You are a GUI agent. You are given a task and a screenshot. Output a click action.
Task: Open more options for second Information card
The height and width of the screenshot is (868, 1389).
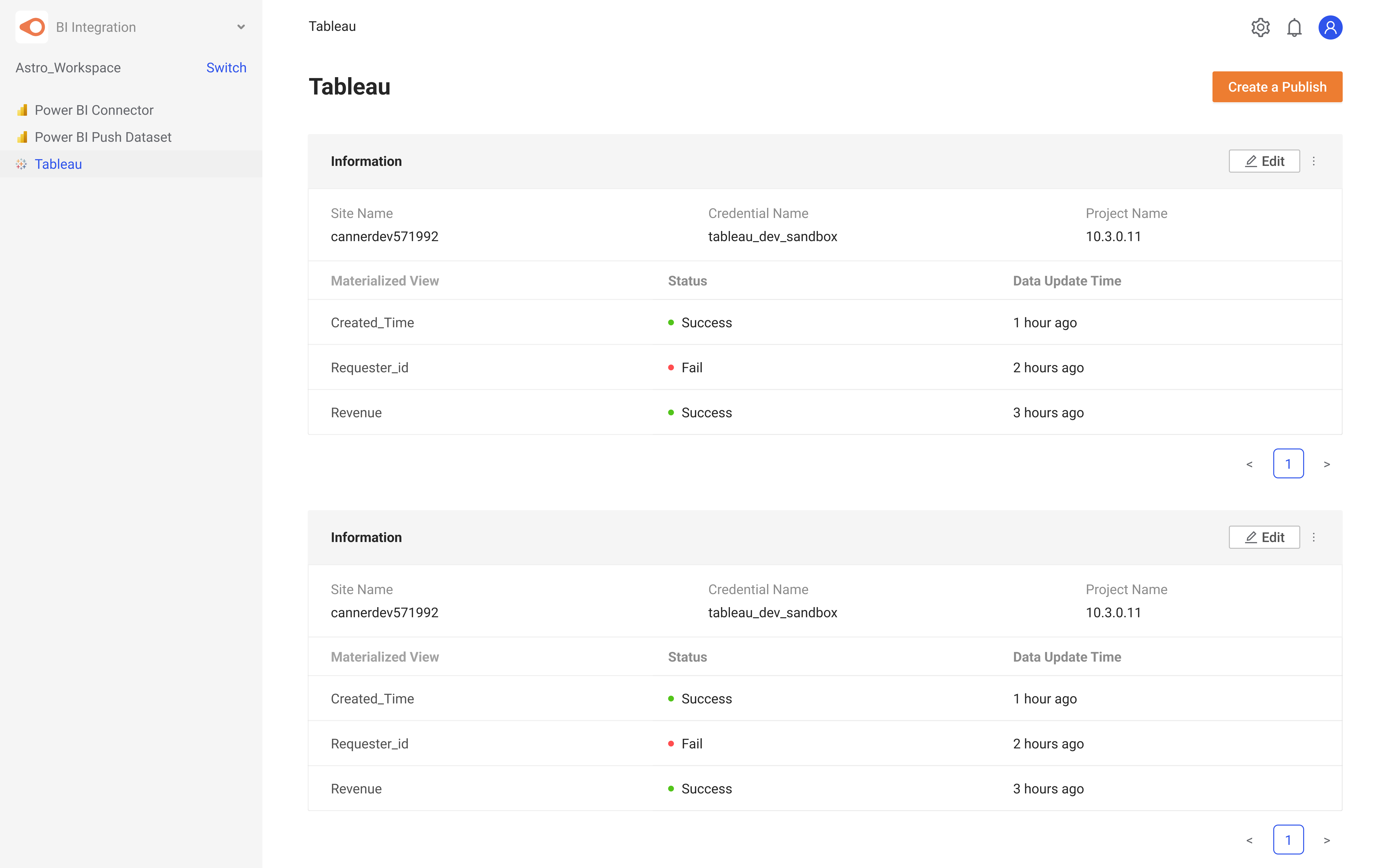pyautogui.click(x=1313, y=537)
